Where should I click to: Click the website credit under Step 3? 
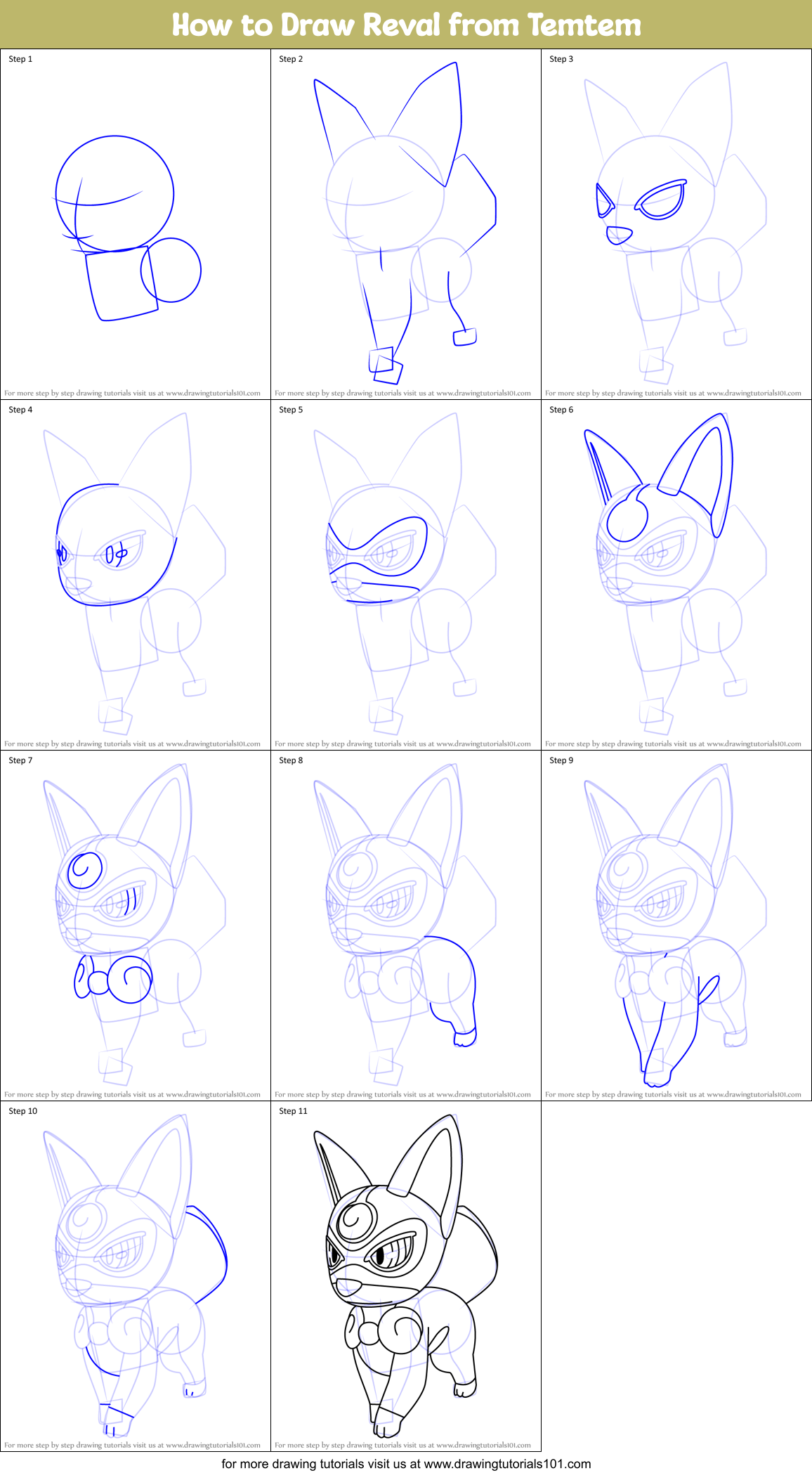tap(673, 394)
